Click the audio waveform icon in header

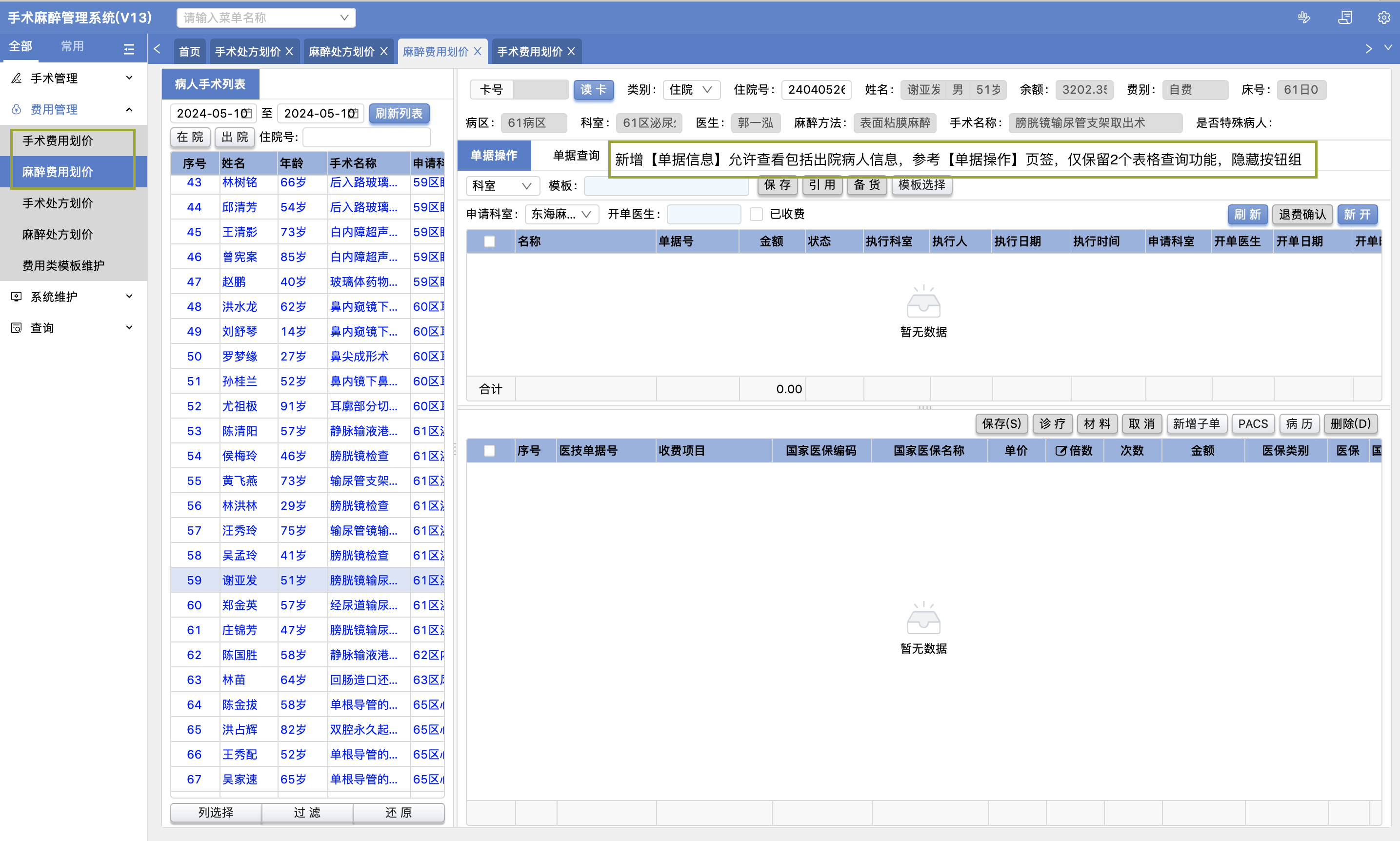[x=1304, y=18]
